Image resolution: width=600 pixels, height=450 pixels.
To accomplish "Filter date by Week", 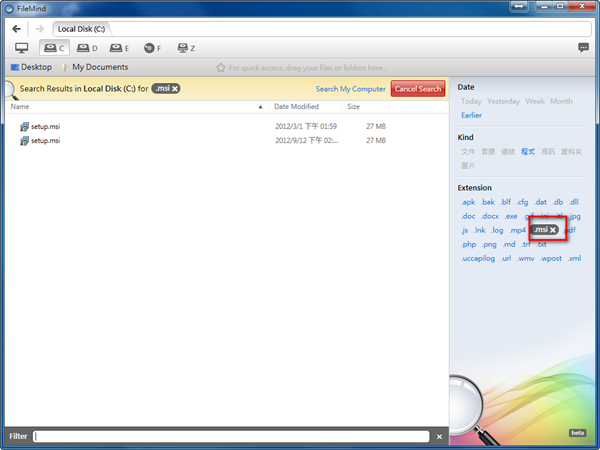I will point(535,101).
